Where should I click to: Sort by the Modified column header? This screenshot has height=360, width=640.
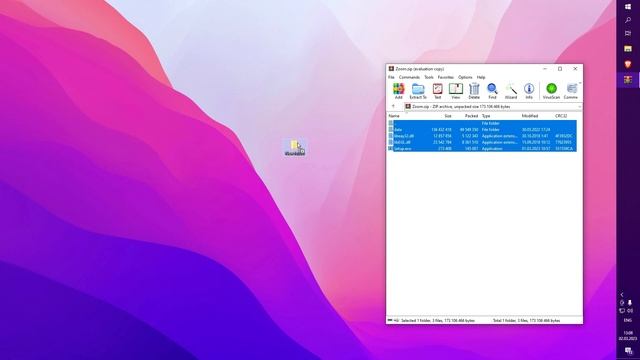pos(529,116)
